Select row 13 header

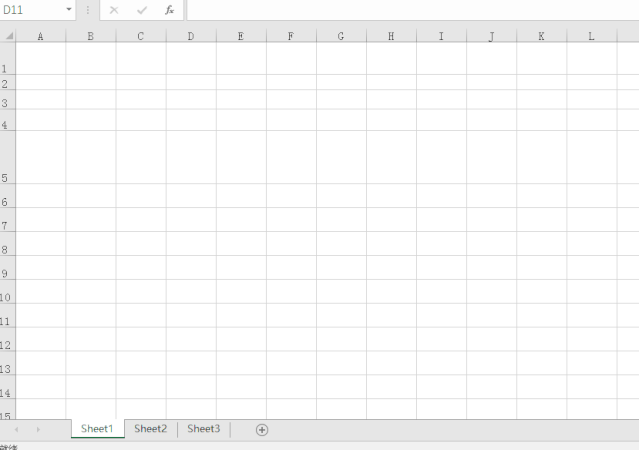tap(8, 364)
